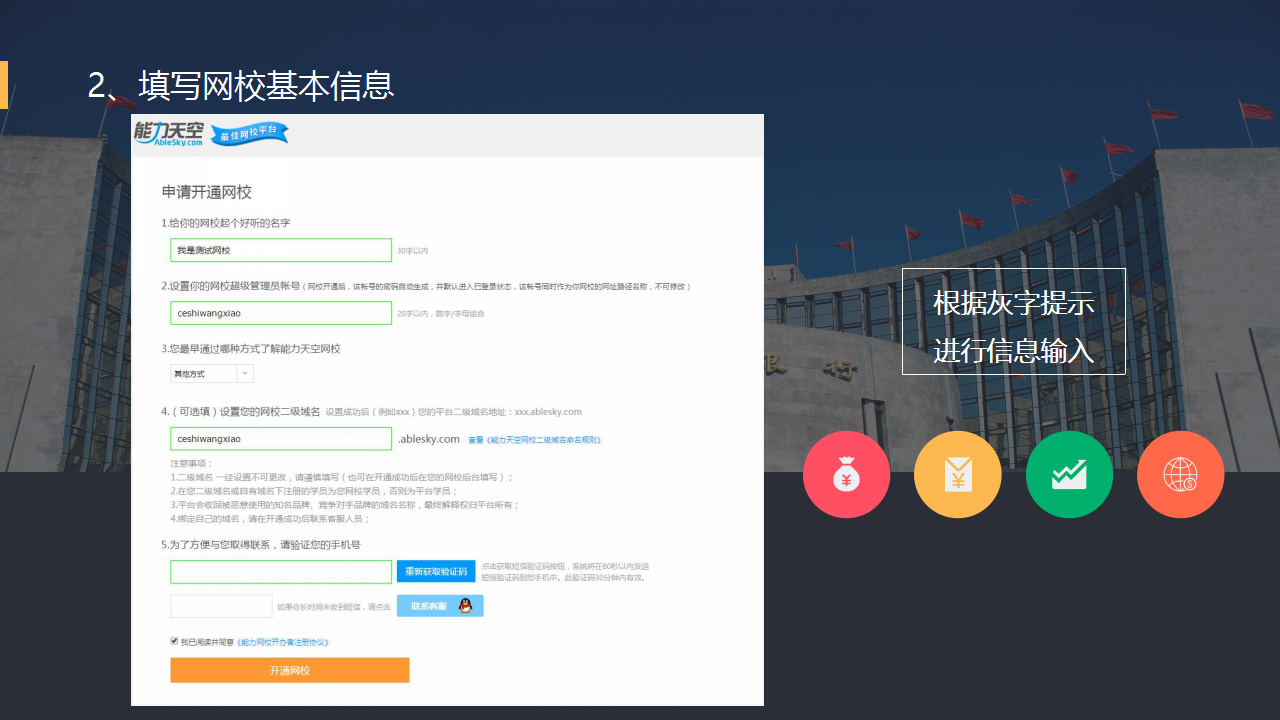Click the yellow yuan envelope circle icon
This screenshot has width=1280, height=720.
coord(957,474)
